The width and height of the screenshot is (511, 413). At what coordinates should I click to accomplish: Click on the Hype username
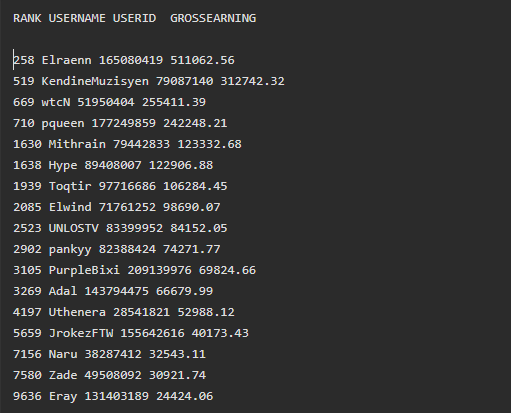(63, 165)
